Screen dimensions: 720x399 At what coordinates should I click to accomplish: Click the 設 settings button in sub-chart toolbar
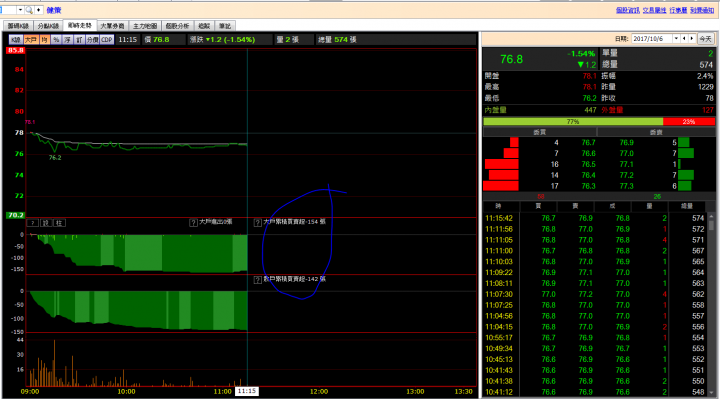[x=46, y=223]
